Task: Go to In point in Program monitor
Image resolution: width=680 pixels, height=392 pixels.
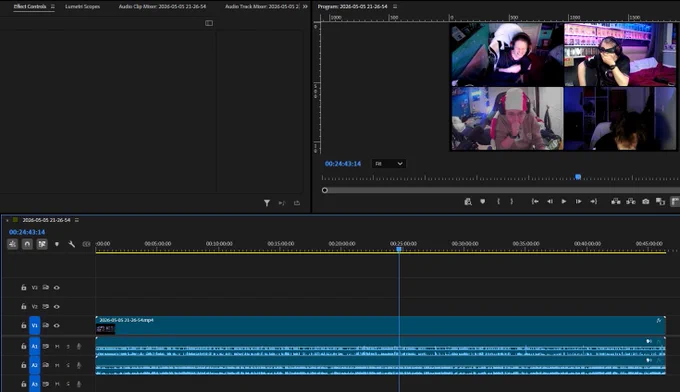Action: click(535, 201)
